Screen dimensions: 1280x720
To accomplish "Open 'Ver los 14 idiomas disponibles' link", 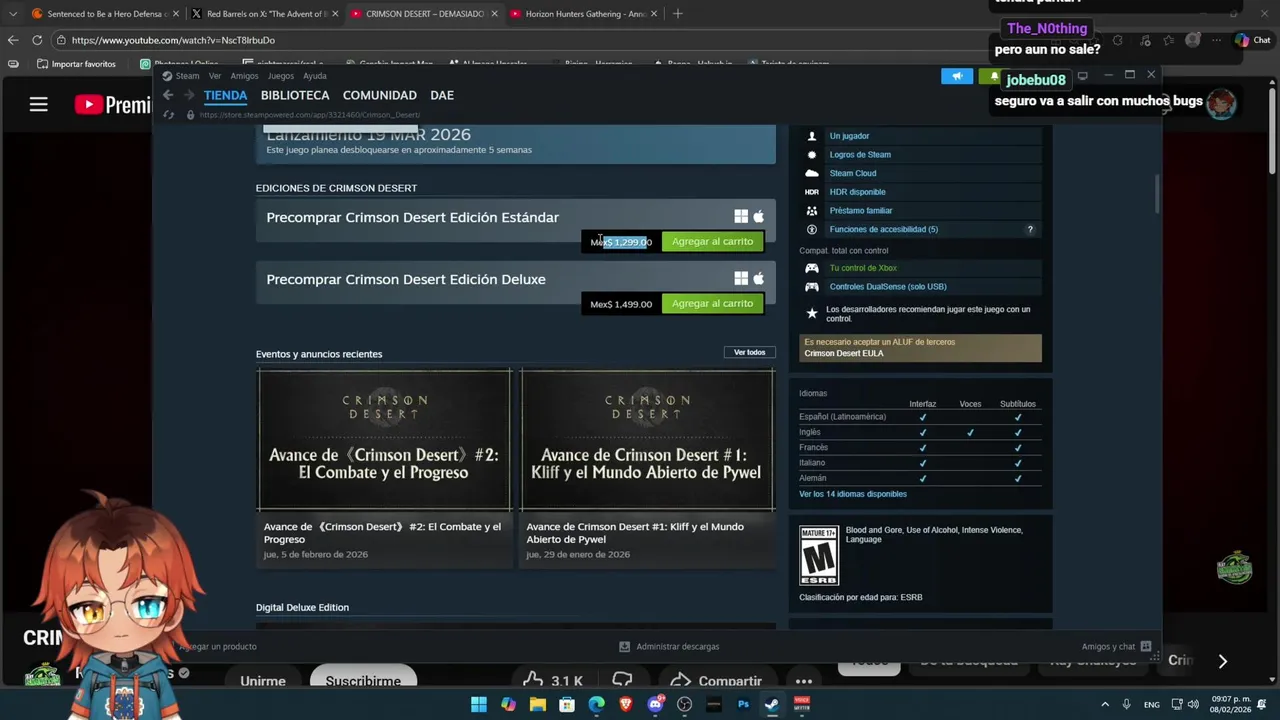I will [853, 494].
